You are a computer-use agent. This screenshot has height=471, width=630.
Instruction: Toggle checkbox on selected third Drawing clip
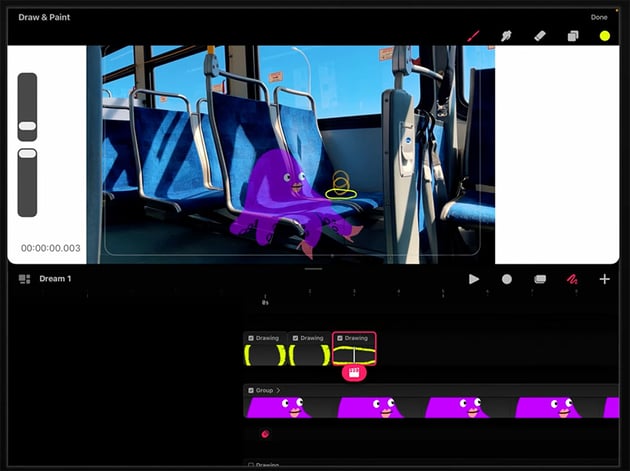click(x=340, y=338)
